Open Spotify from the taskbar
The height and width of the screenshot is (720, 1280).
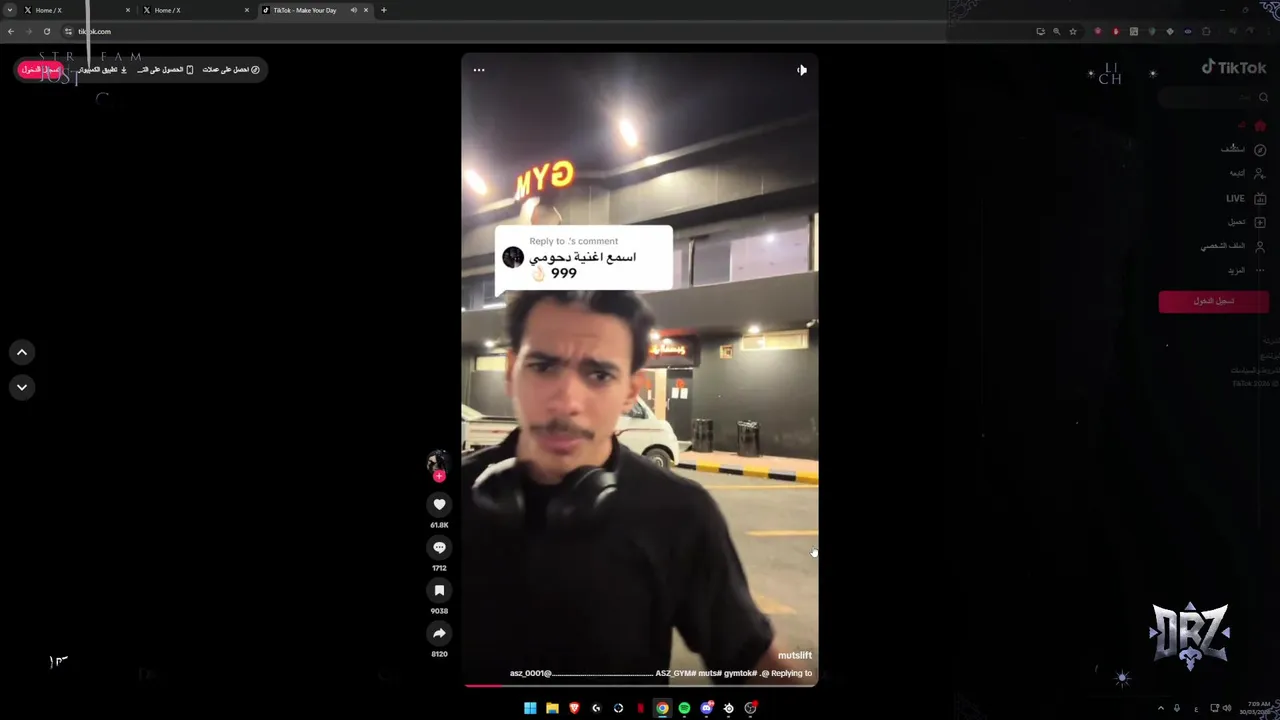684,708
